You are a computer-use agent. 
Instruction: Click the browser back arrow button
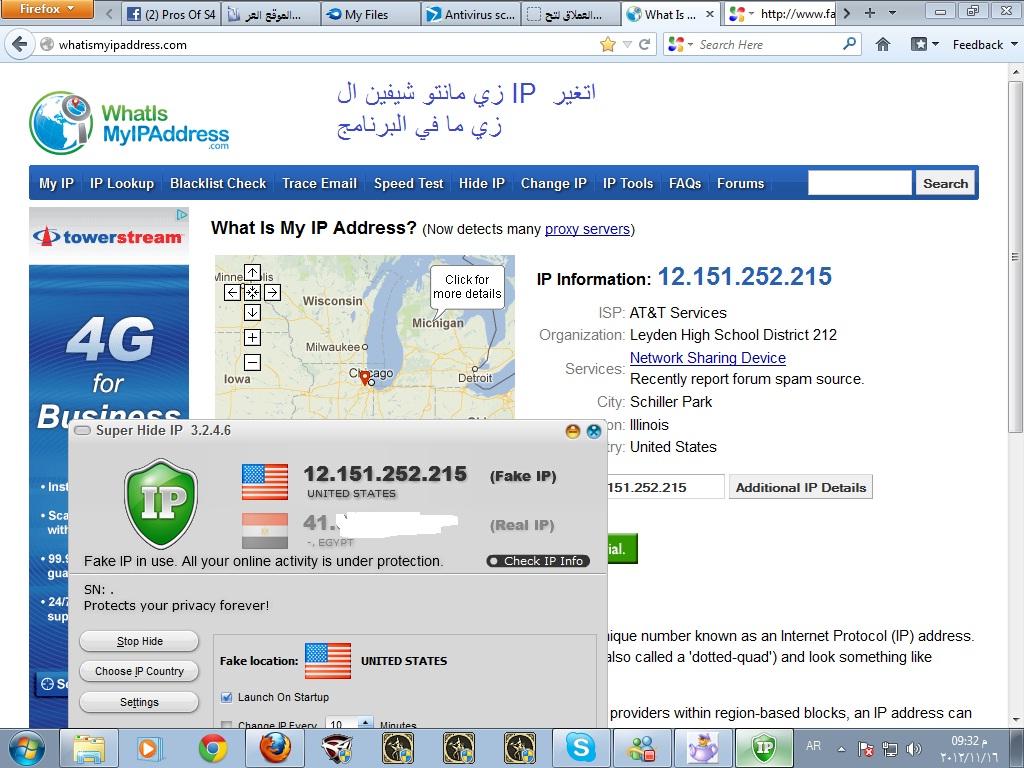[20, 44]
